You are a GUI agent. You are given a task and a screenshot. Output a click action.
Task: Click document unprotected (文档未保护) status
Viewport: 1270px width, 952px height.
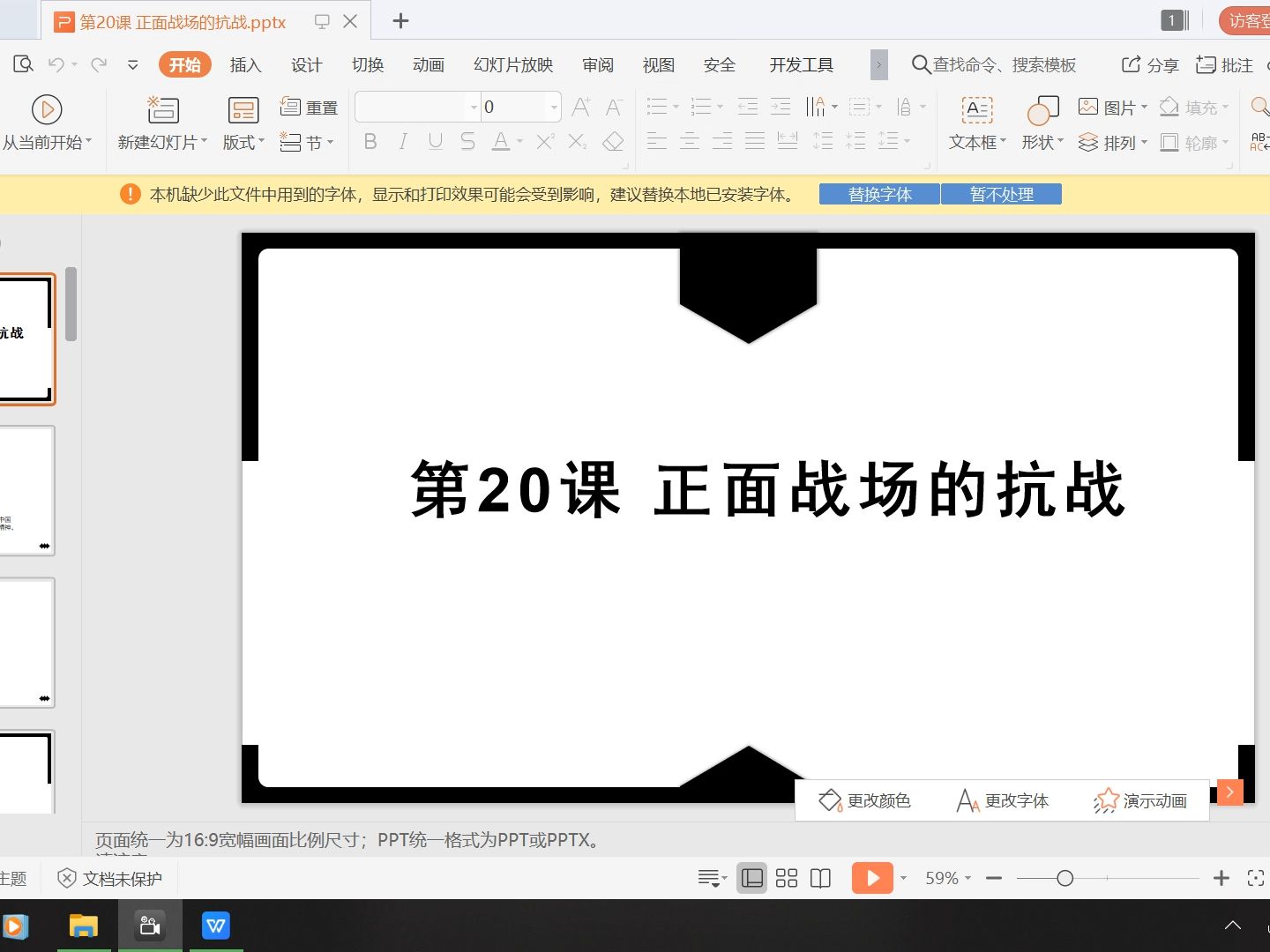[109, 878]
